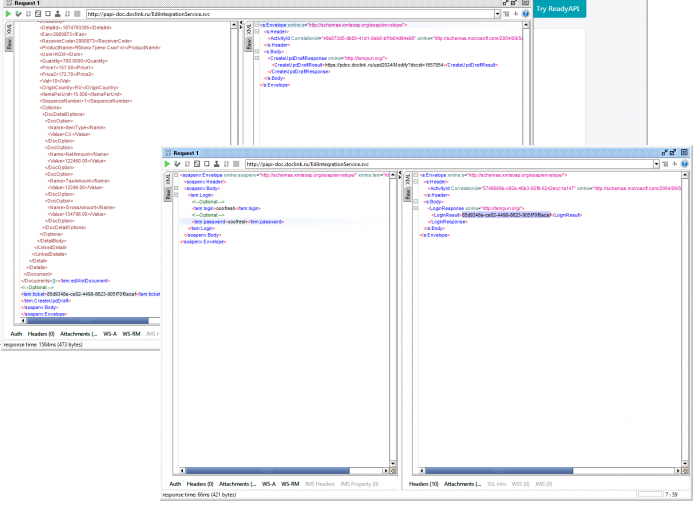This screenshot has width=700, height=512.
Task: Click the Try ReadyAPI button
Action: click(x=558, y=9)
